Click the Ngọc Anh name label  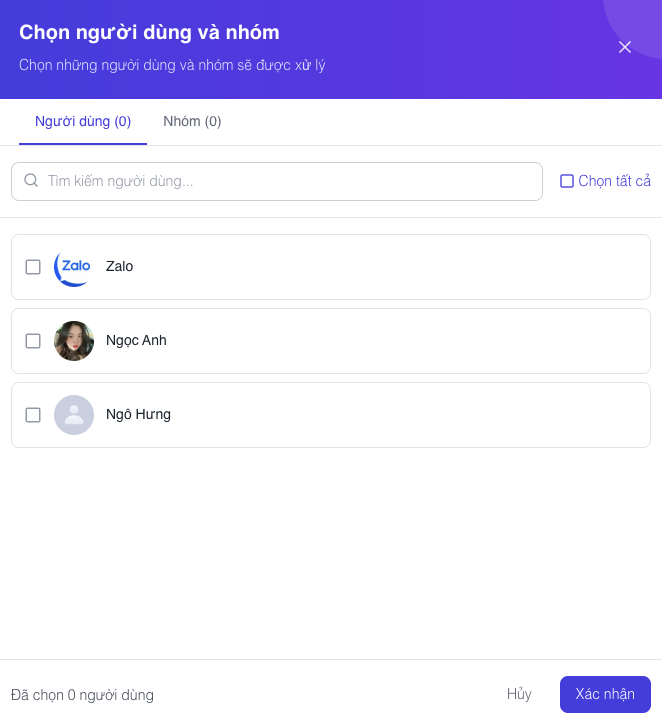click(x=136, y=341)
